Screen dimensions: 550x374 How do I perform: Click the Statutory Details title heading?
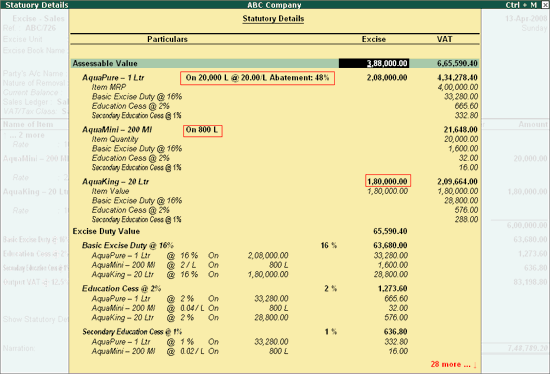(x=273, y=19)
